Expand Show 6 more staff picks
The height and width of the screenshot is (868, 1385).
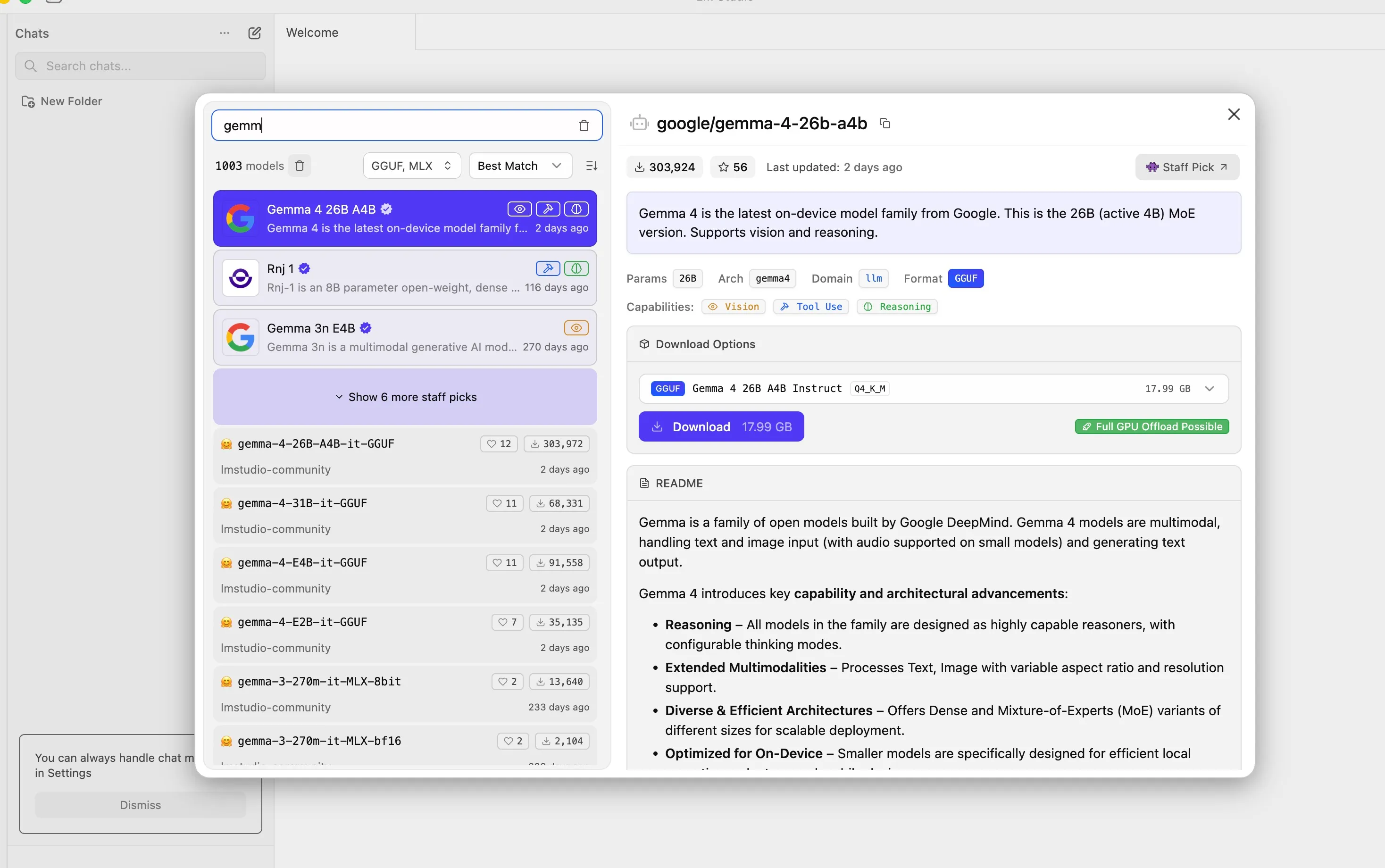click(x=405, y=397)
